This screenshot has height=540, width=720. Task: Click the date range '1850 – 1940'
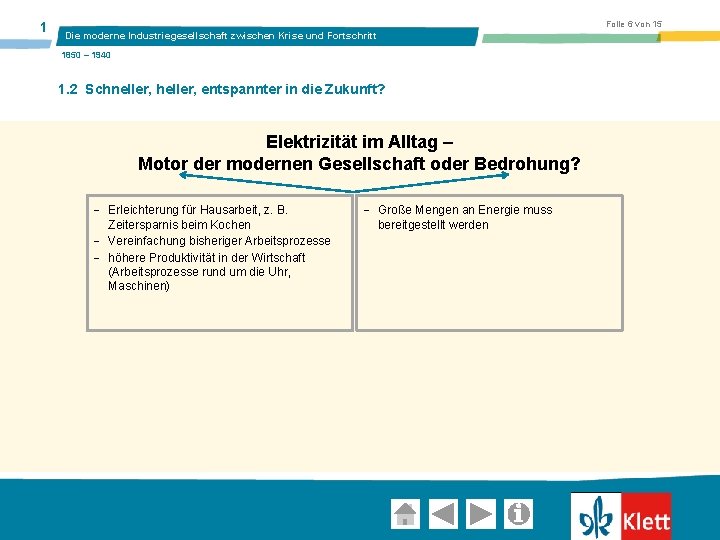(86, 55)
